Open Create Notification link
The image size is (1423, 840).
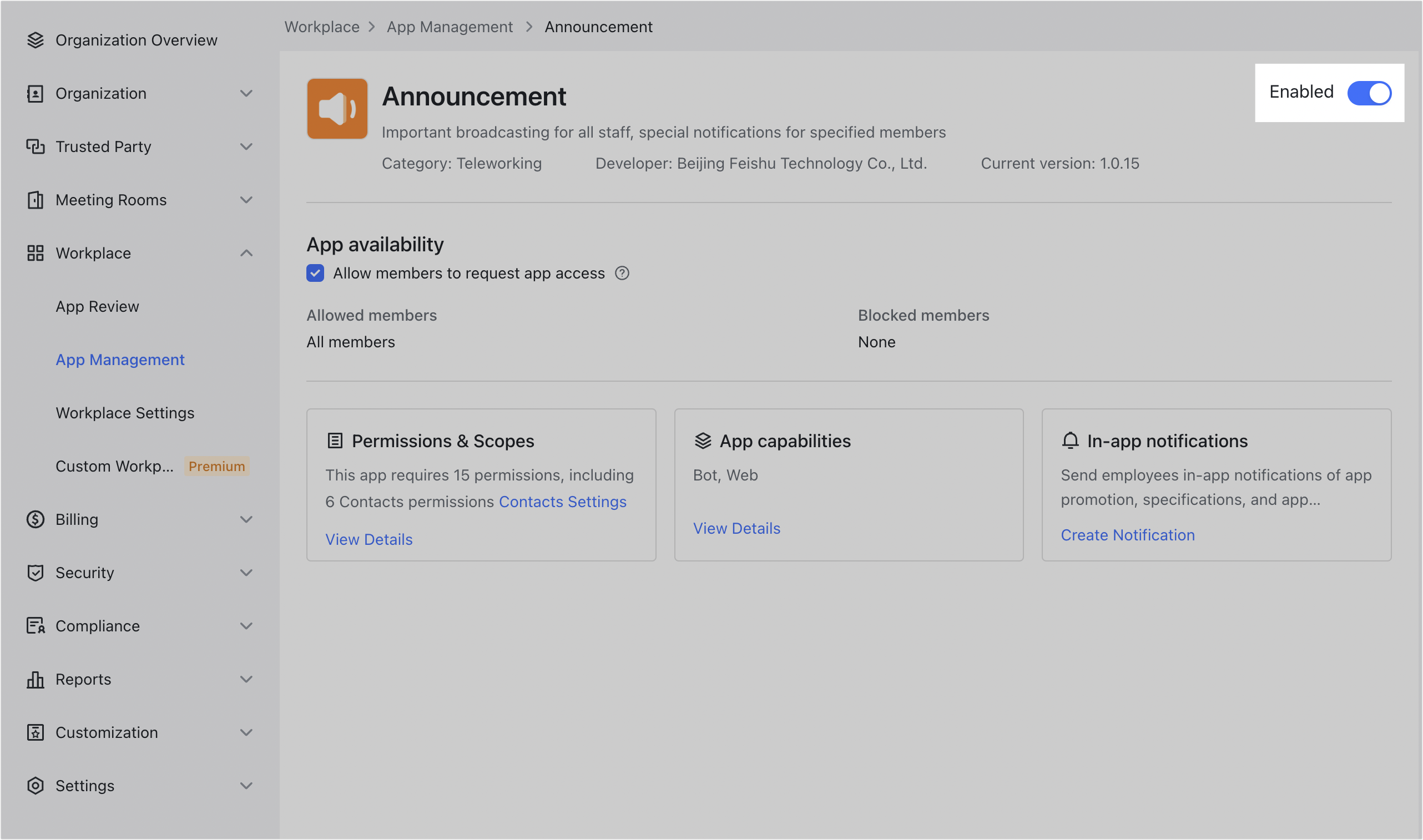(x=1128, y=534)
